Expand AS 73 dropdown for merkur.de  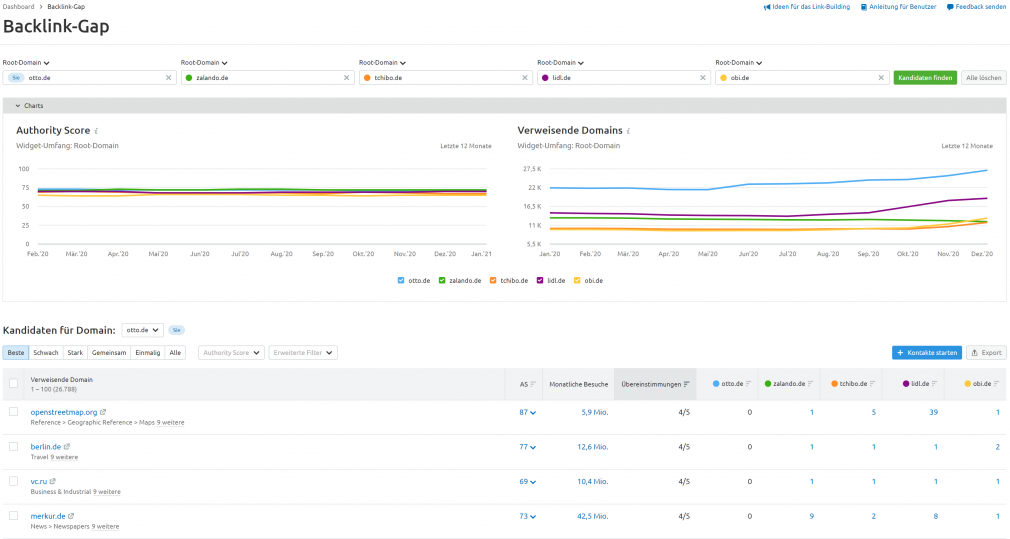click(528, 516)
